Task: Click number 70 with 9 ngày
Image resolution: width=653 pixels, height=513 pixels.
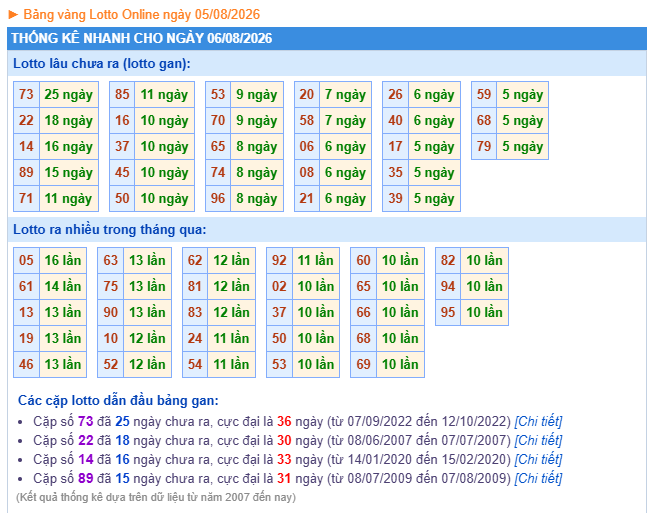Action: [x=218, y=120]
